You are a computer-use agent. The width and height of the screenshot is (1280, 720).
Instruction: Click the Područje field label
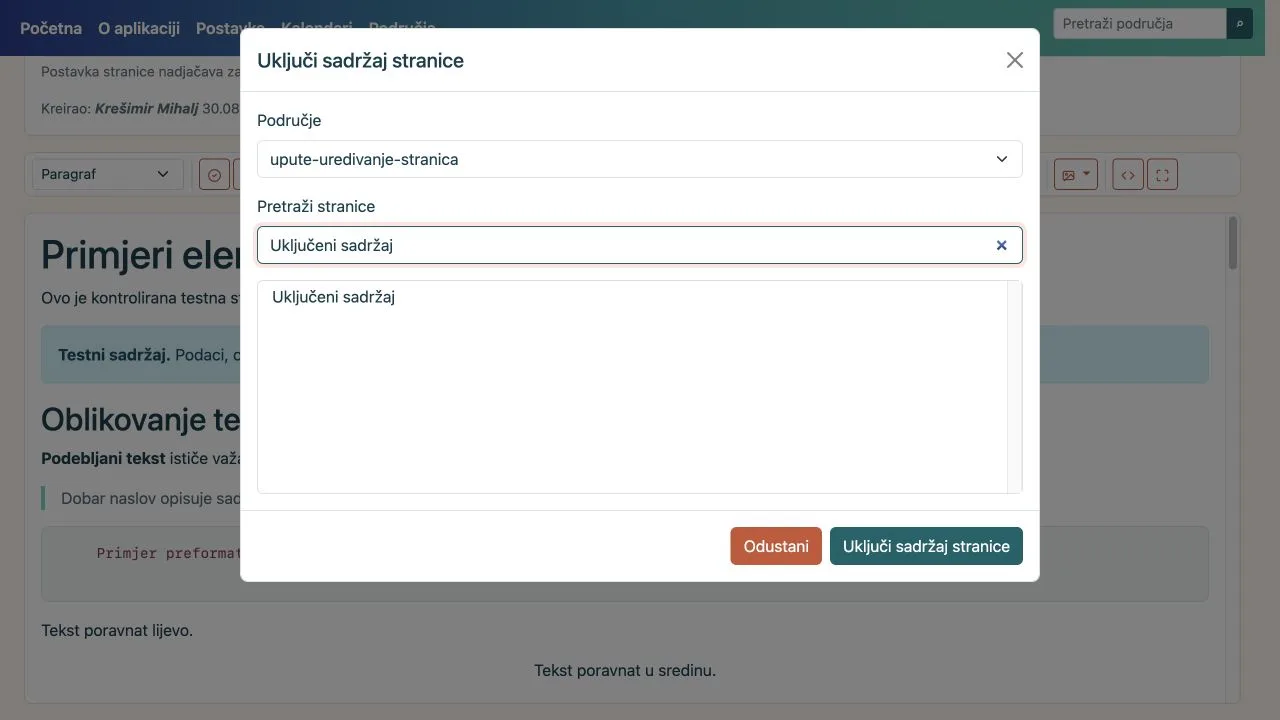click(x=289, y=120)
